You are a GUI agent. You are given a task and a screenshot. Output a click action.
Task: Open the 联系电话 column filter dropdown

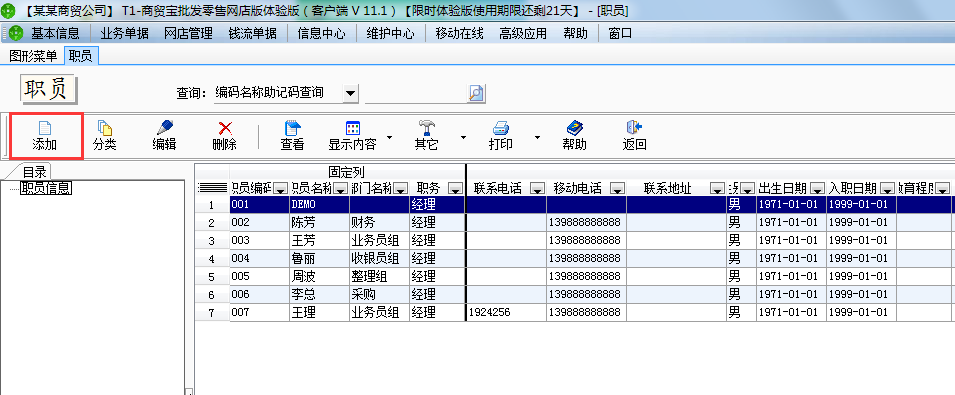point(537,189)
